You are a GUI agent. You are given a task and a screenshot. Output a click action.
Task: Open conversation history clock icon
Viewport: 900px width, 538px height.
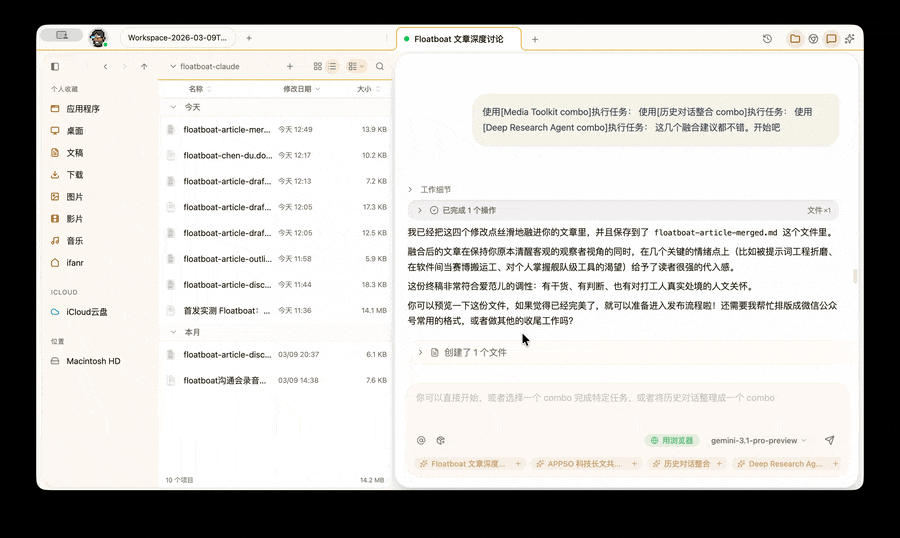[767, 39]
